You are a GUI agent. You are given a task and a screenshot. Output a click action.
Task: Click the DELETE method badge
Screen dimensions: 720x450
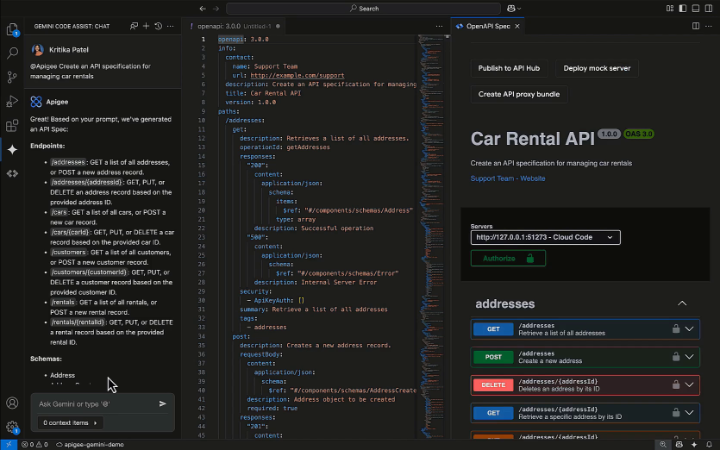tap(493, 385)
